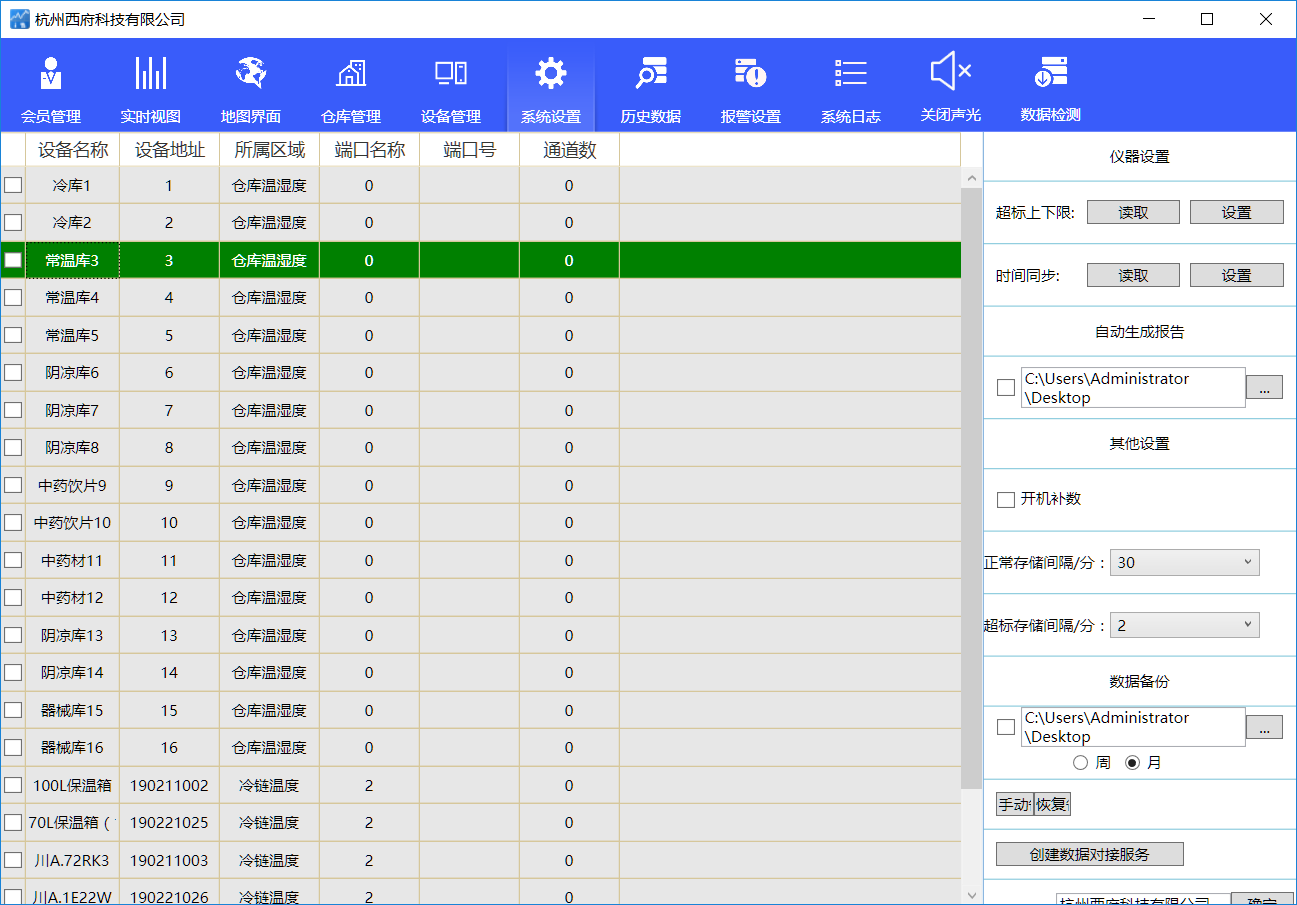Screen dimensions: 1297x905
Task: Click the 所属区域 column header
Action: click(x=270, y=150)
